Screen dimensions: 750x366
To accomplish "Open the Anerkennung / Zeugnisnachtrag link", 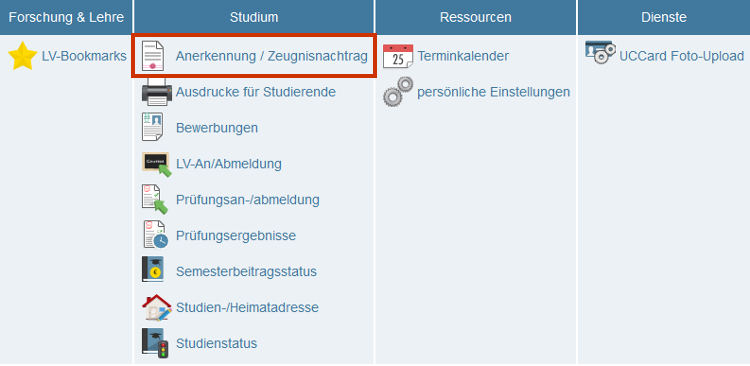I will click(271, 56).
